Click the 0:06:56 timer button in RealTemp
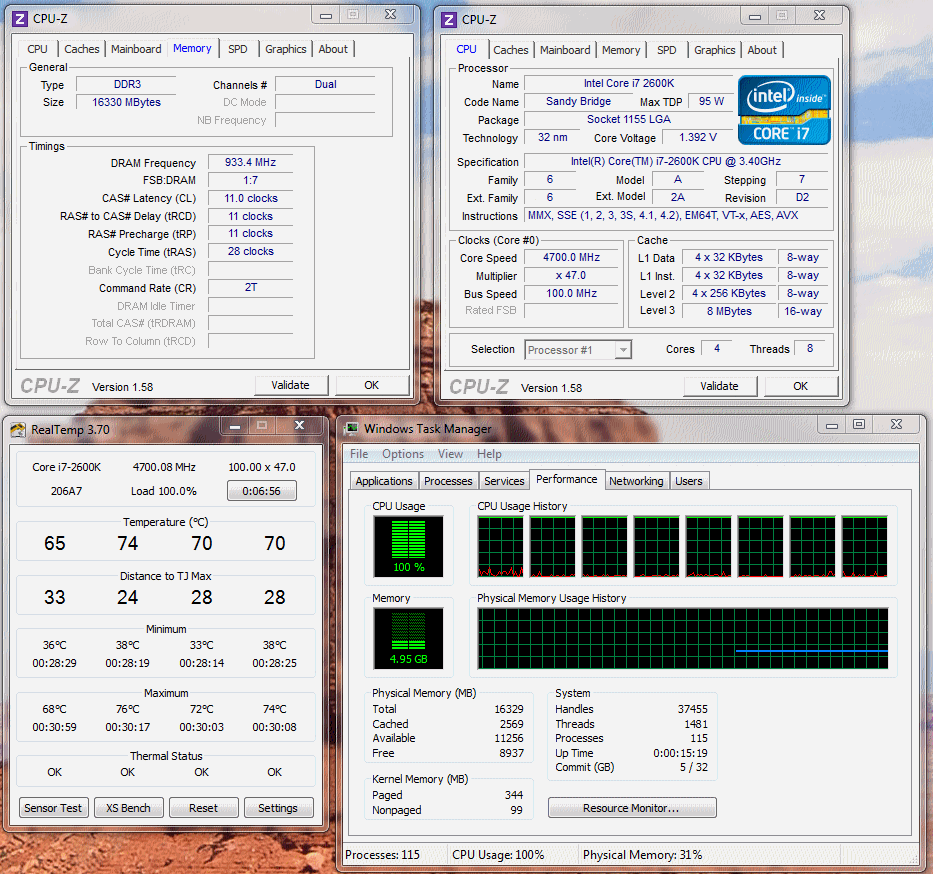The width and height of the screenshot is (933, 874). pyautogui.click(x=261, y=491)
